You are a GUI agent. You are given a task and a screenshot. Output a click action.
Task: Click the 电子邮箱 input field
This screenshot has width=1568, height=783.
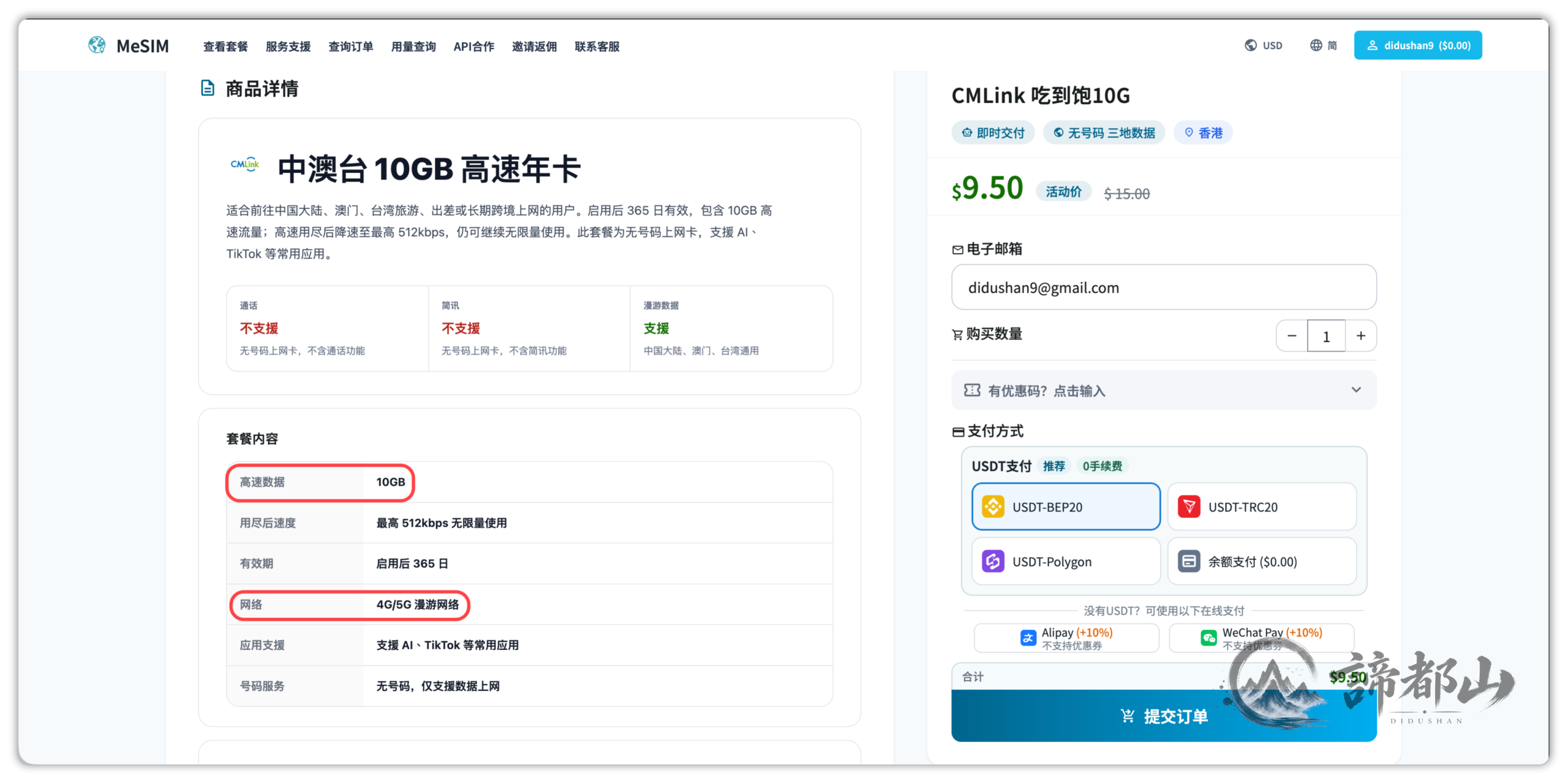click(1164, 287)
